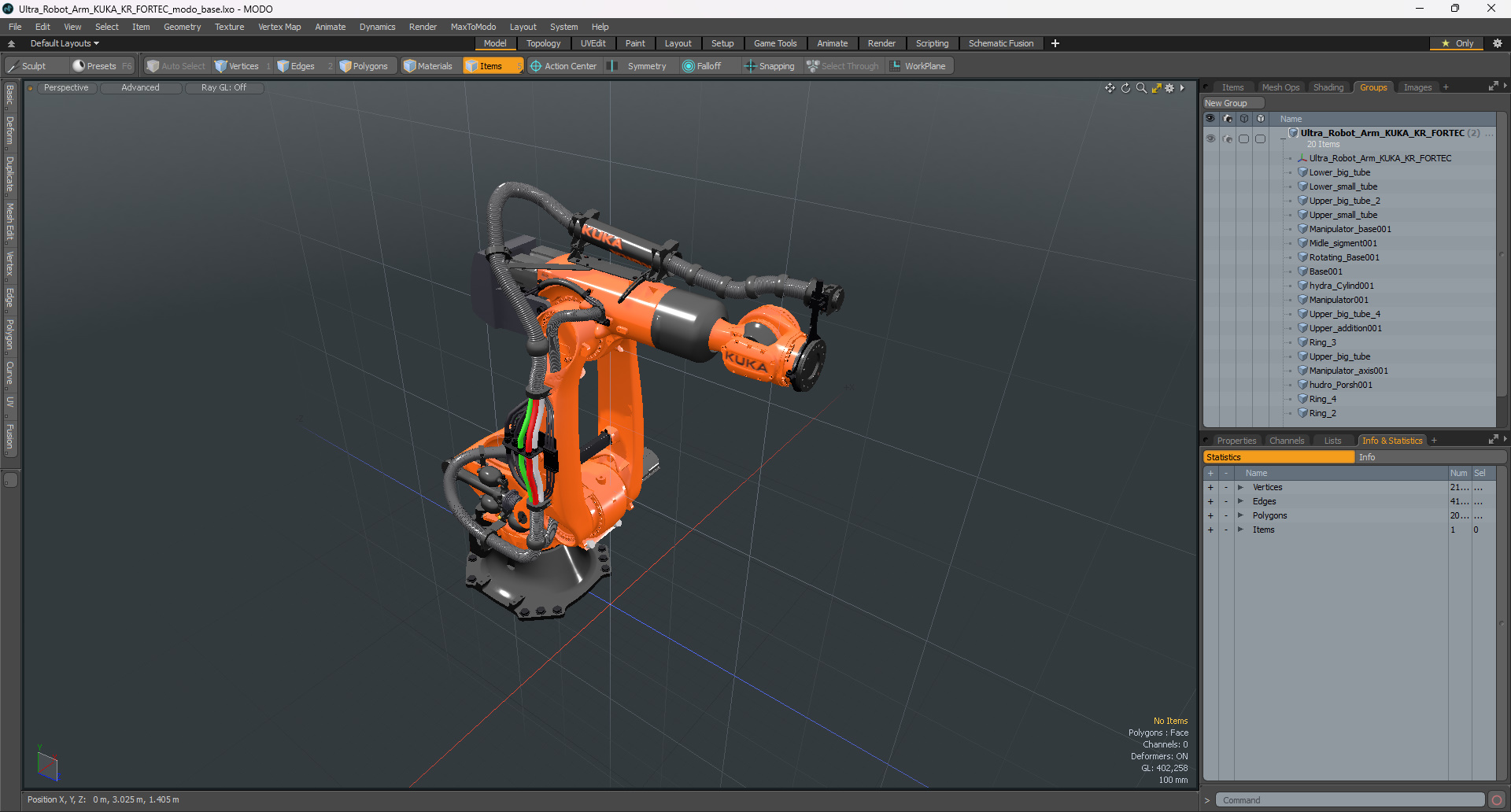Click the viewport zoom magnifier icon
The height and width of the screenshot is (812, 1511).
point(1141,88)
